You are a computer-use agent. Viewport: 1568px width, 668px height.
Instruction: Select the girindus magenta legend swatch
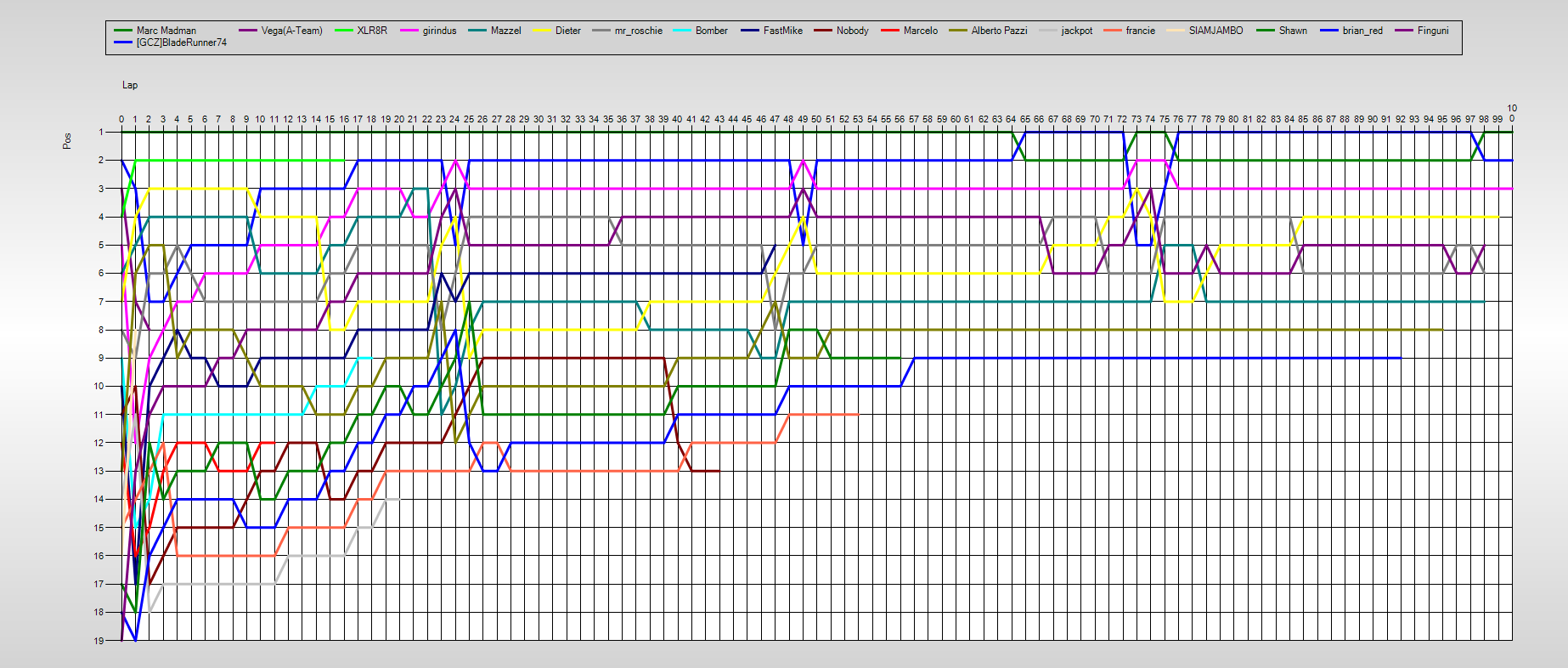(409, 31)
